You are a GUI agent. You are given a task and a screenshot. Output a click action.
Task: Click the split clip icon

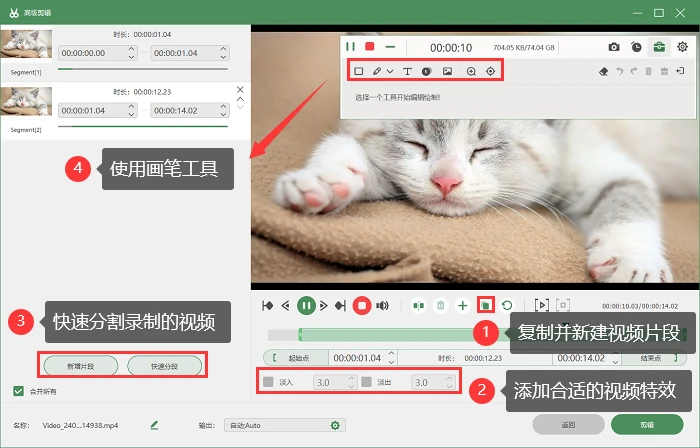419,306
